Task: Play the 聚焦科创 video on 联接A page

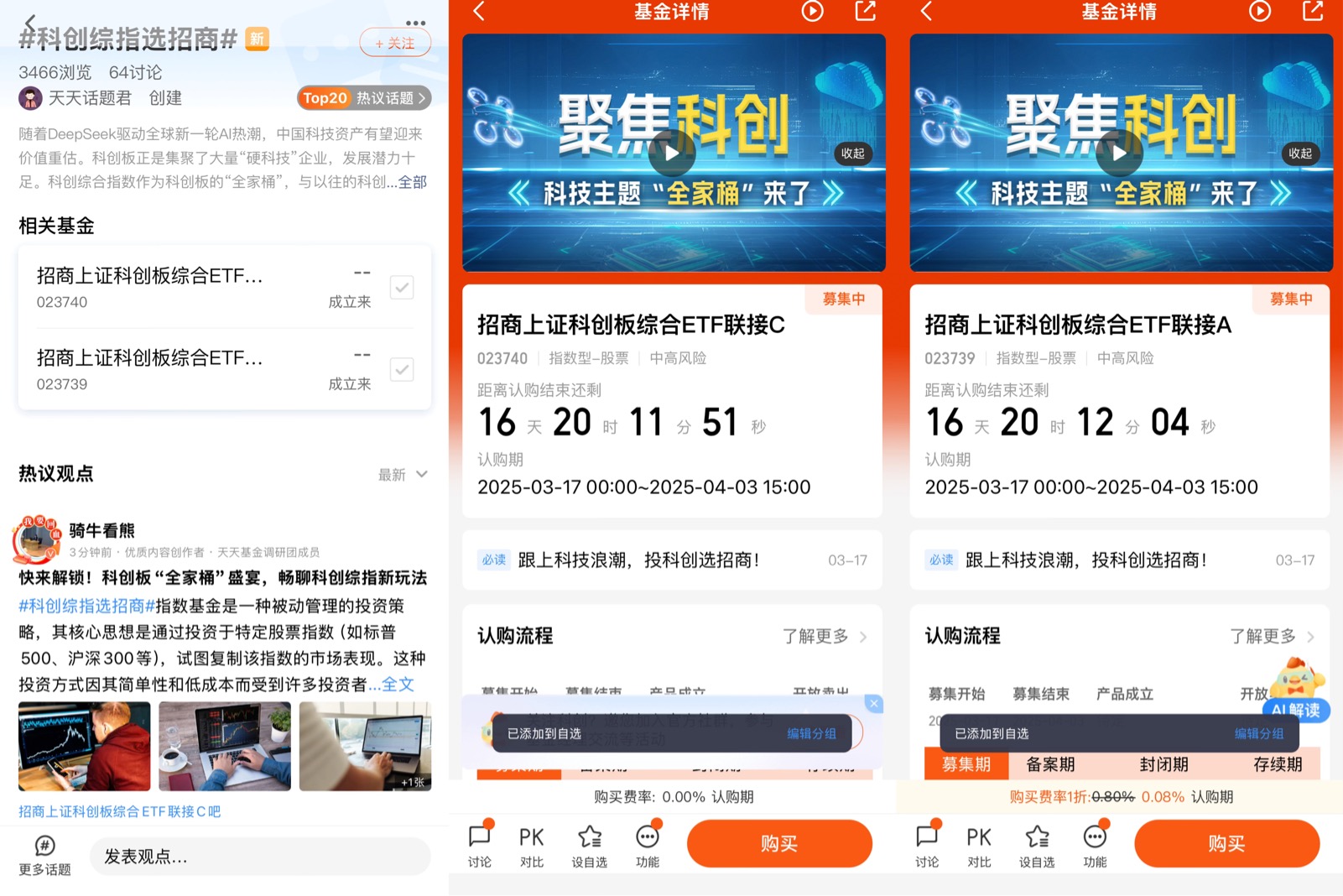Action: pos(1119,154)
